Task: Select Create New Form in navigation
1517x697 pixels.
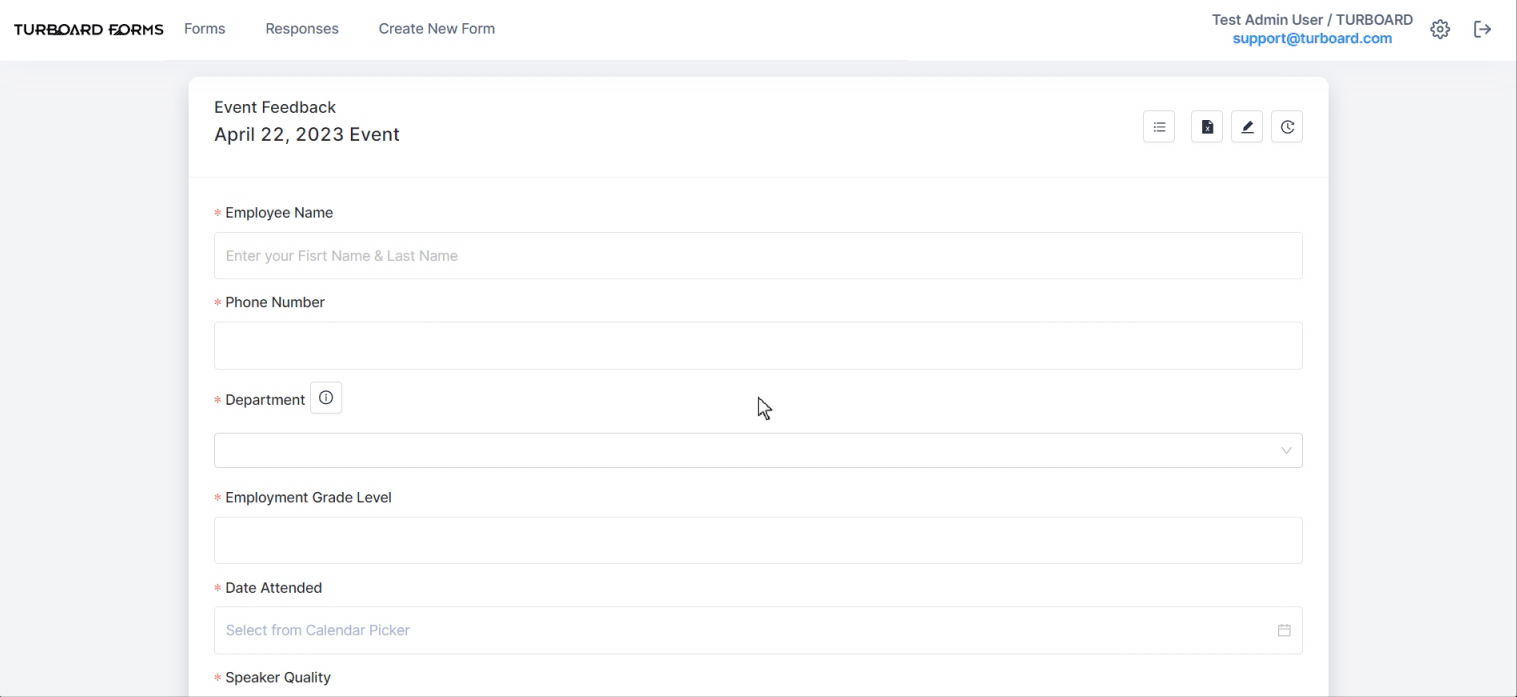Action: pyautogui.click(x=437, y=29)
